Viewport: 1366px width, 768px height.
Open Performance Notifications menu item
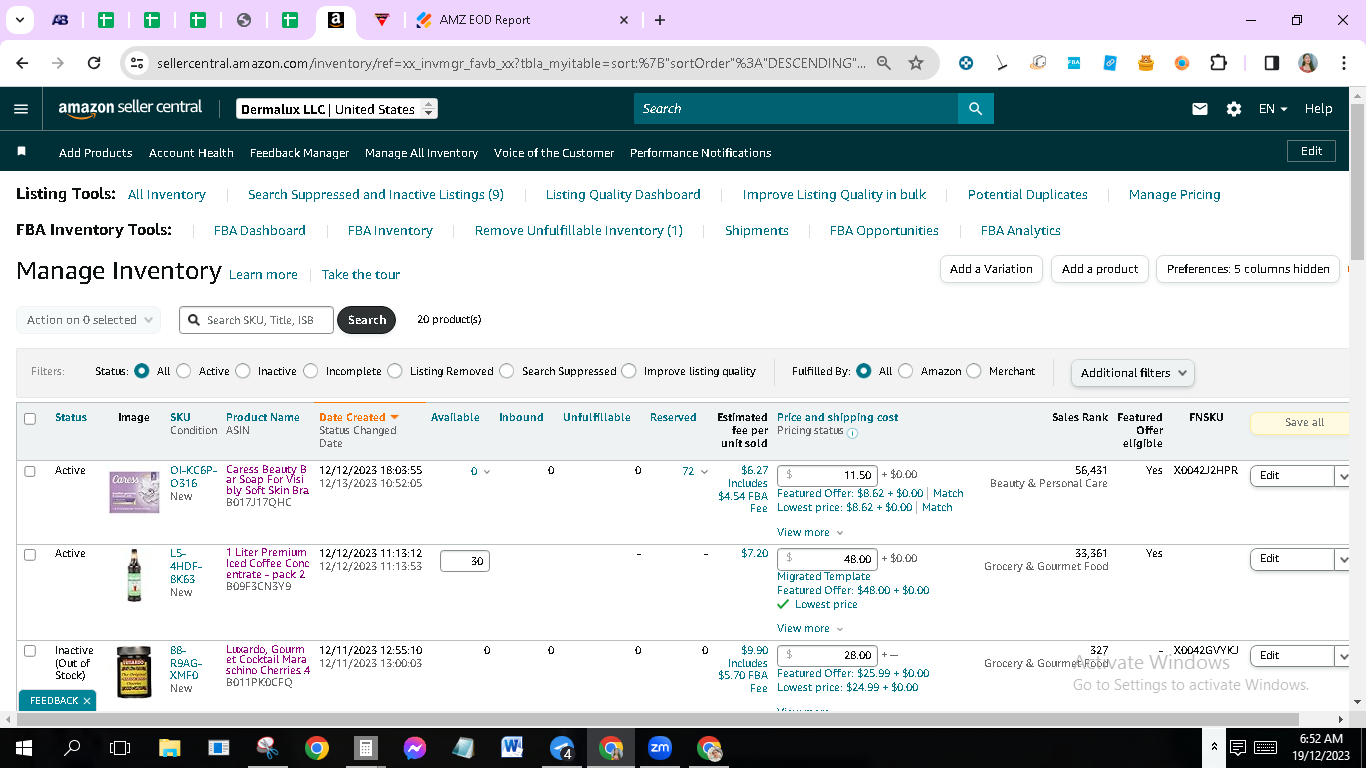(x=700, y=153)
